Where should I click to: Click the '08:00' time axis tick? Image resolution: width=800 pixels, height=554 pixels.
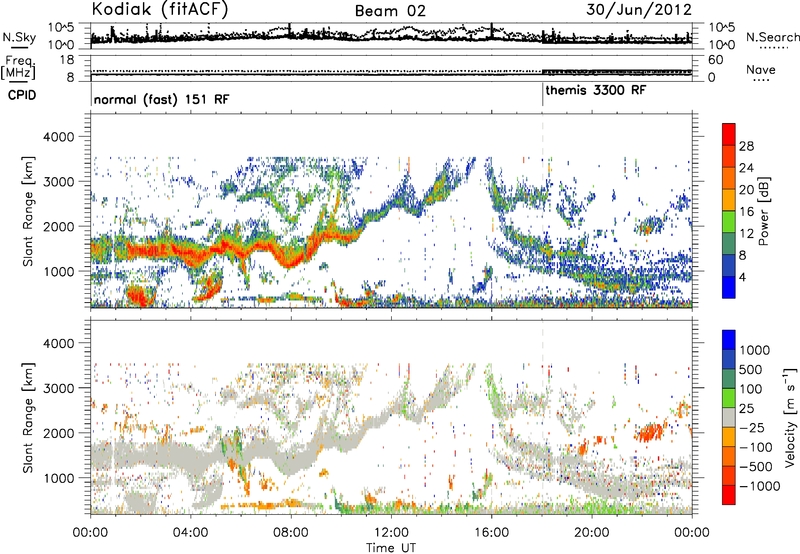point(291,533)
